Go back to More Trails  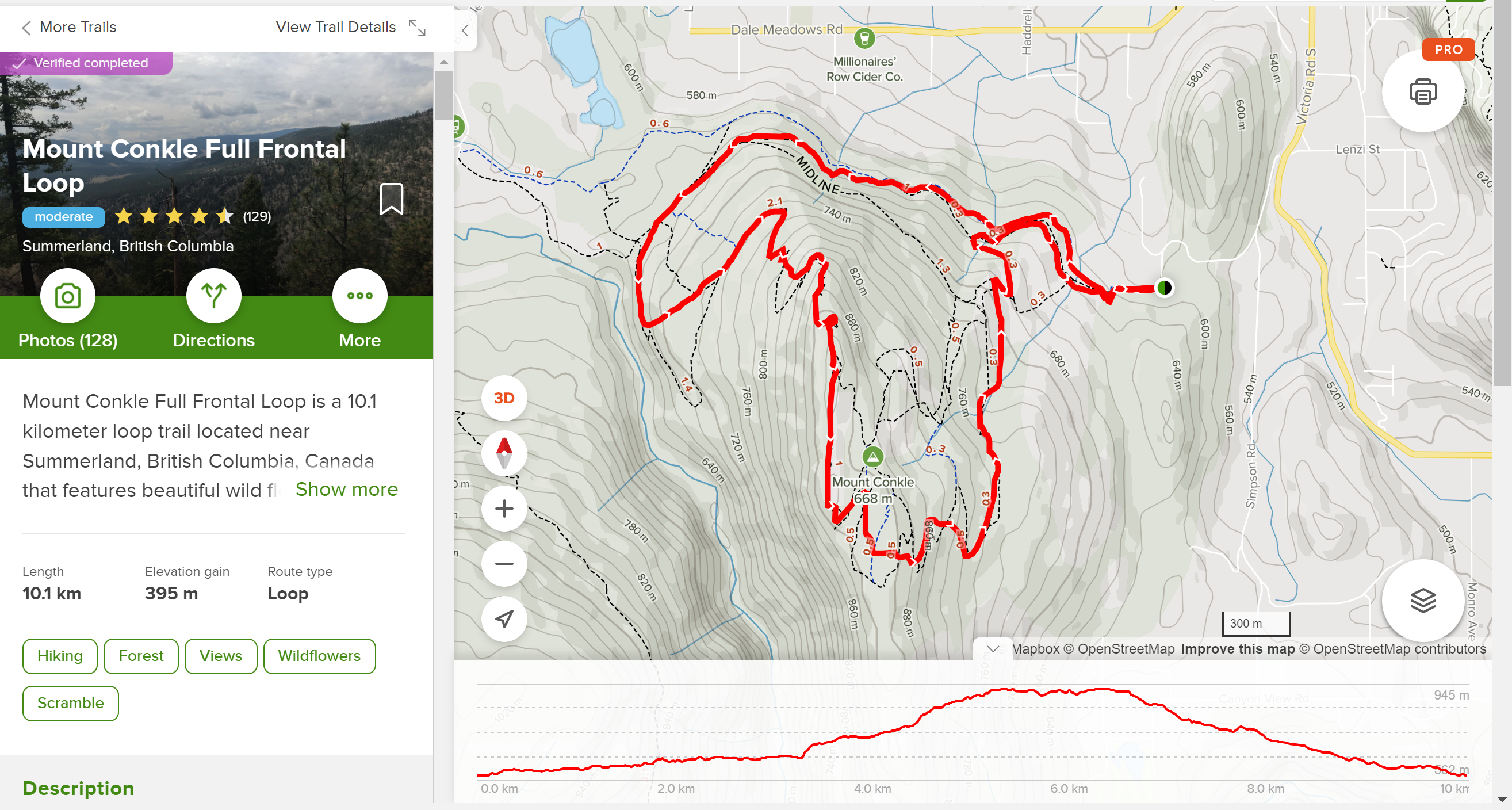(68, 27)
